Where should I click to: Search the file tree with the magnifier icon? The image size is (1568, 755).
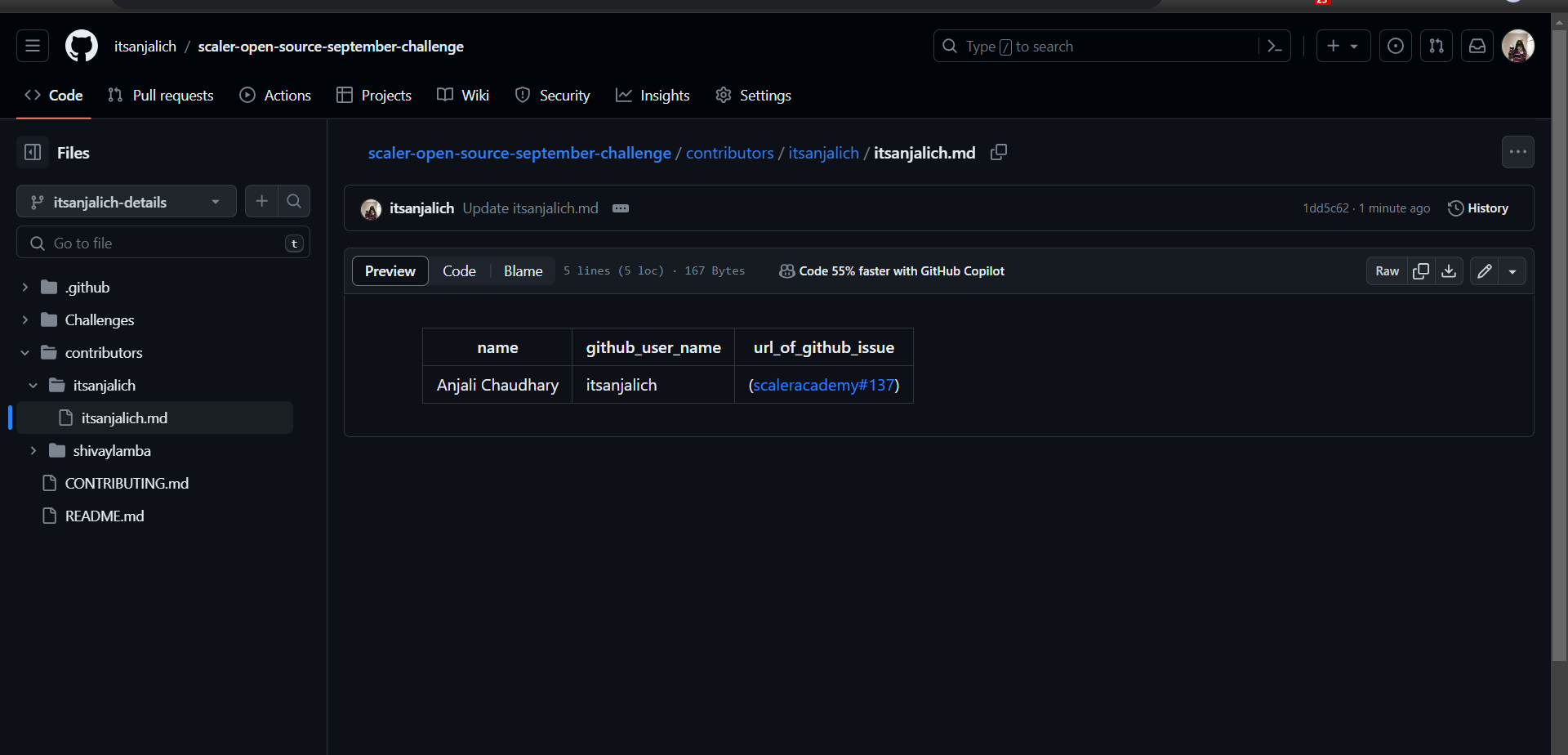[293, 200]
